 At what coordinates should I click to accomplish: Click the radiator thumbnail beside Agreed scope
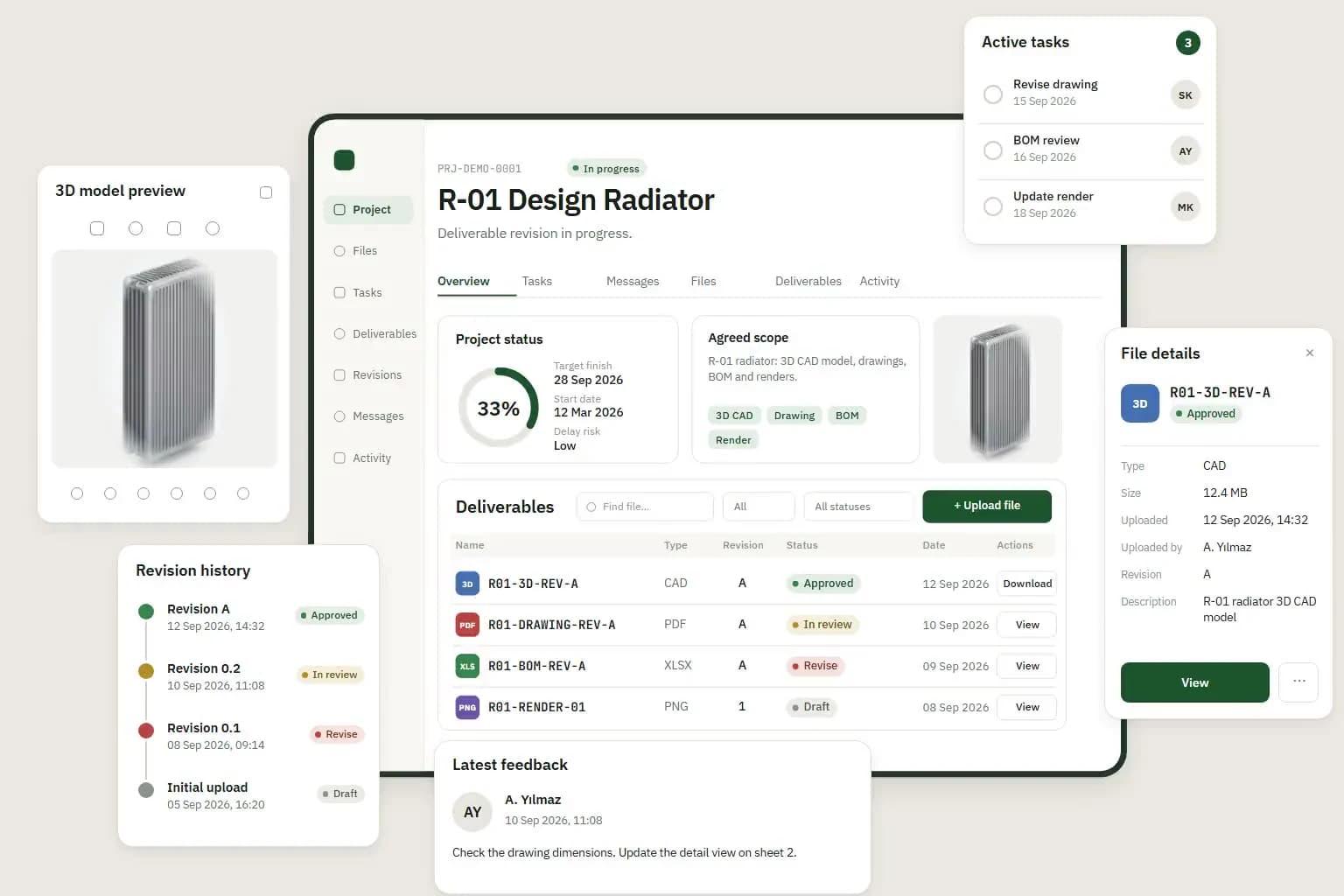click(x=998, y=389)
